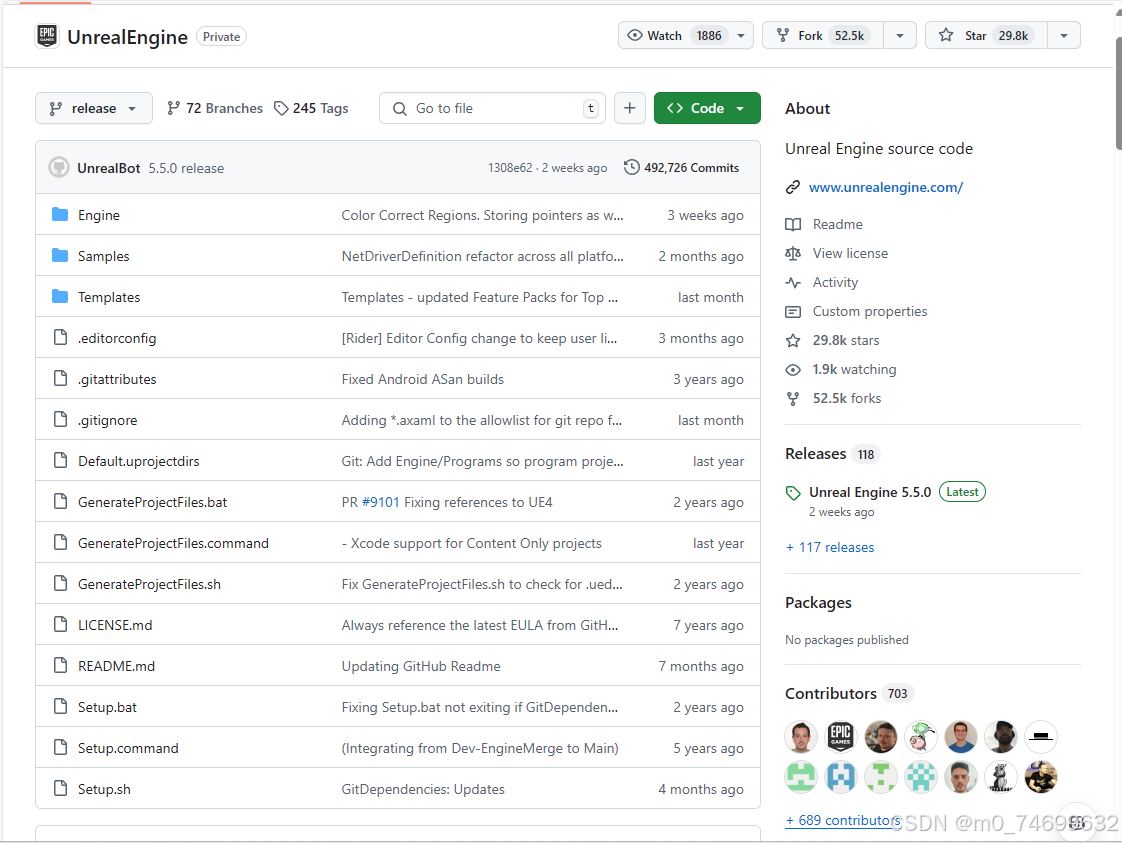
Task: Open the README.md file
Action: 117,666
